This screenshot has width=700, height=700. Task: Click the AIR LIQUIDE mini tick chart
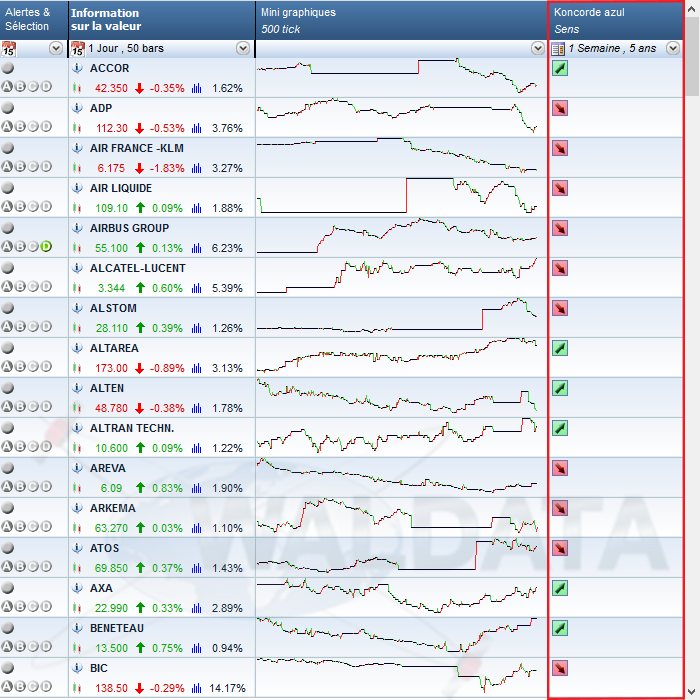pyautogui.click(x=397, y=197)
